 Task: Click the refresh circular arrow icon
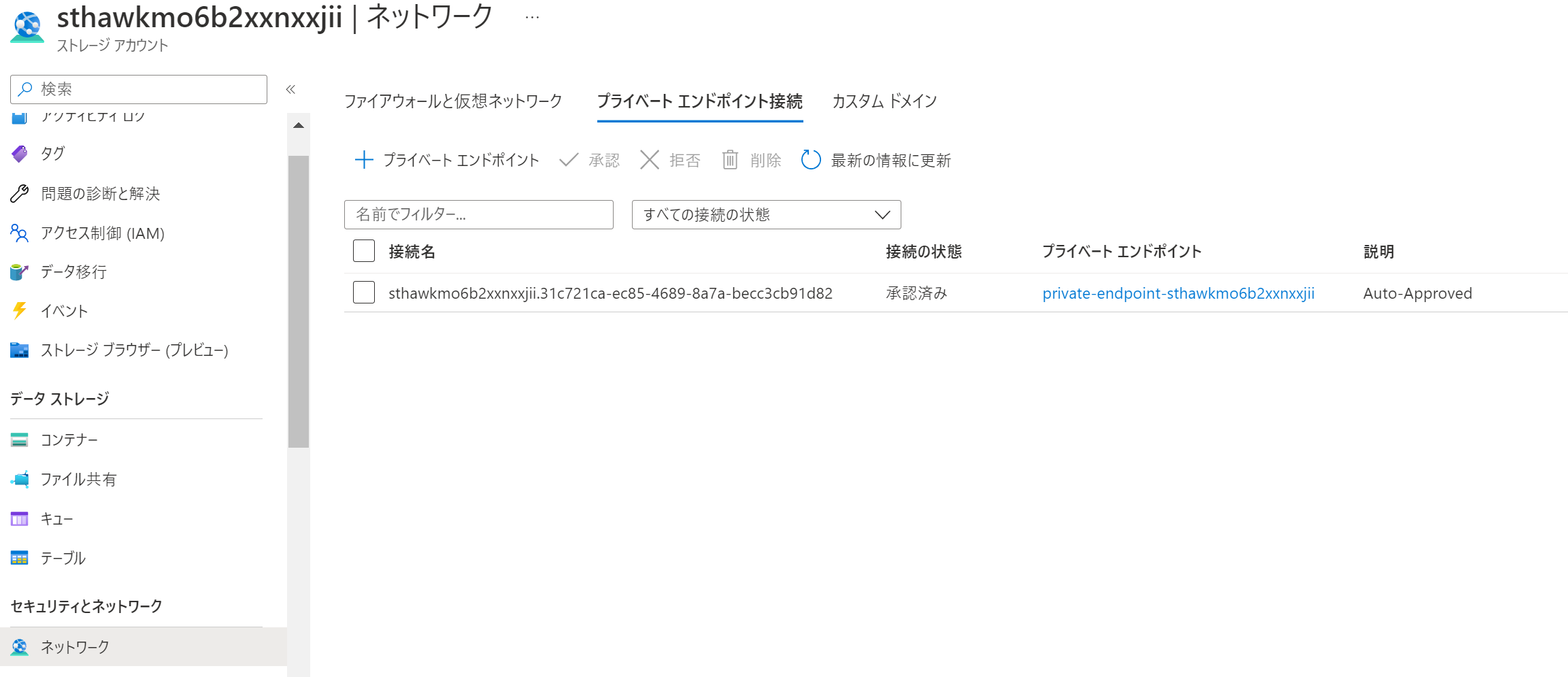click(811, 160)
